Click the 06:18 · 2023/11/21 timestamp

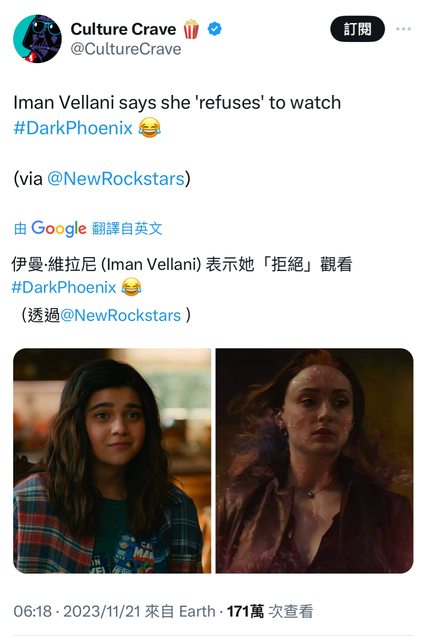click(x=77, y=611)
